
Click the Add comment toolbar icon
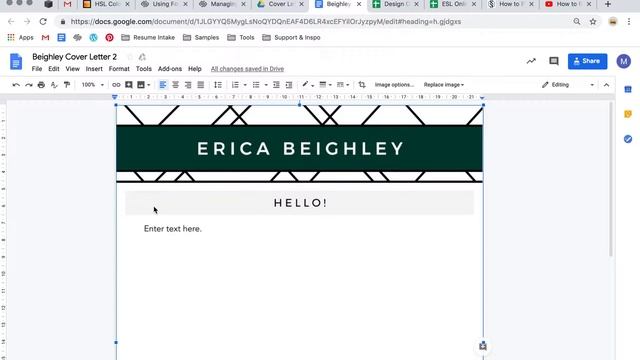pyautogui.click(x=129, y=85)
